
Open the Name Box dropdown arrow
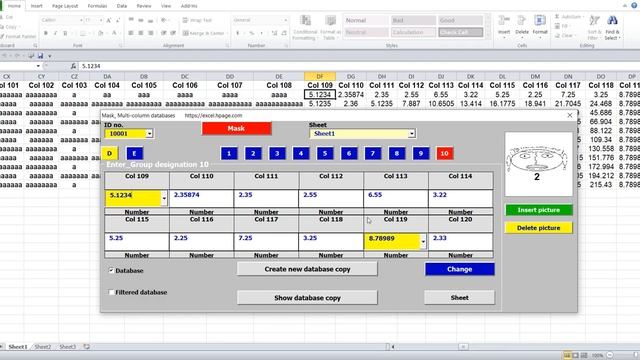pos(38,66)
